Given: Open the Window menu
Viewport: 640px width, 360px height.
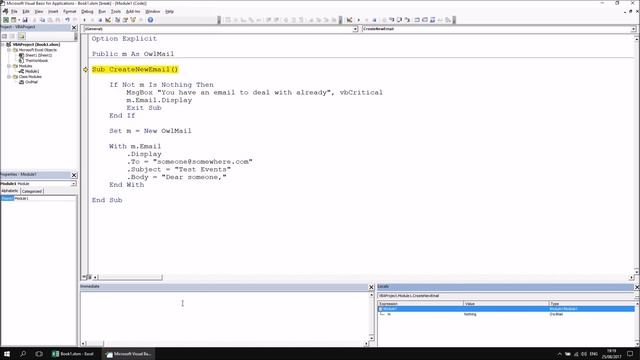Looking at the screenshot, I should [x=153, y=11].
